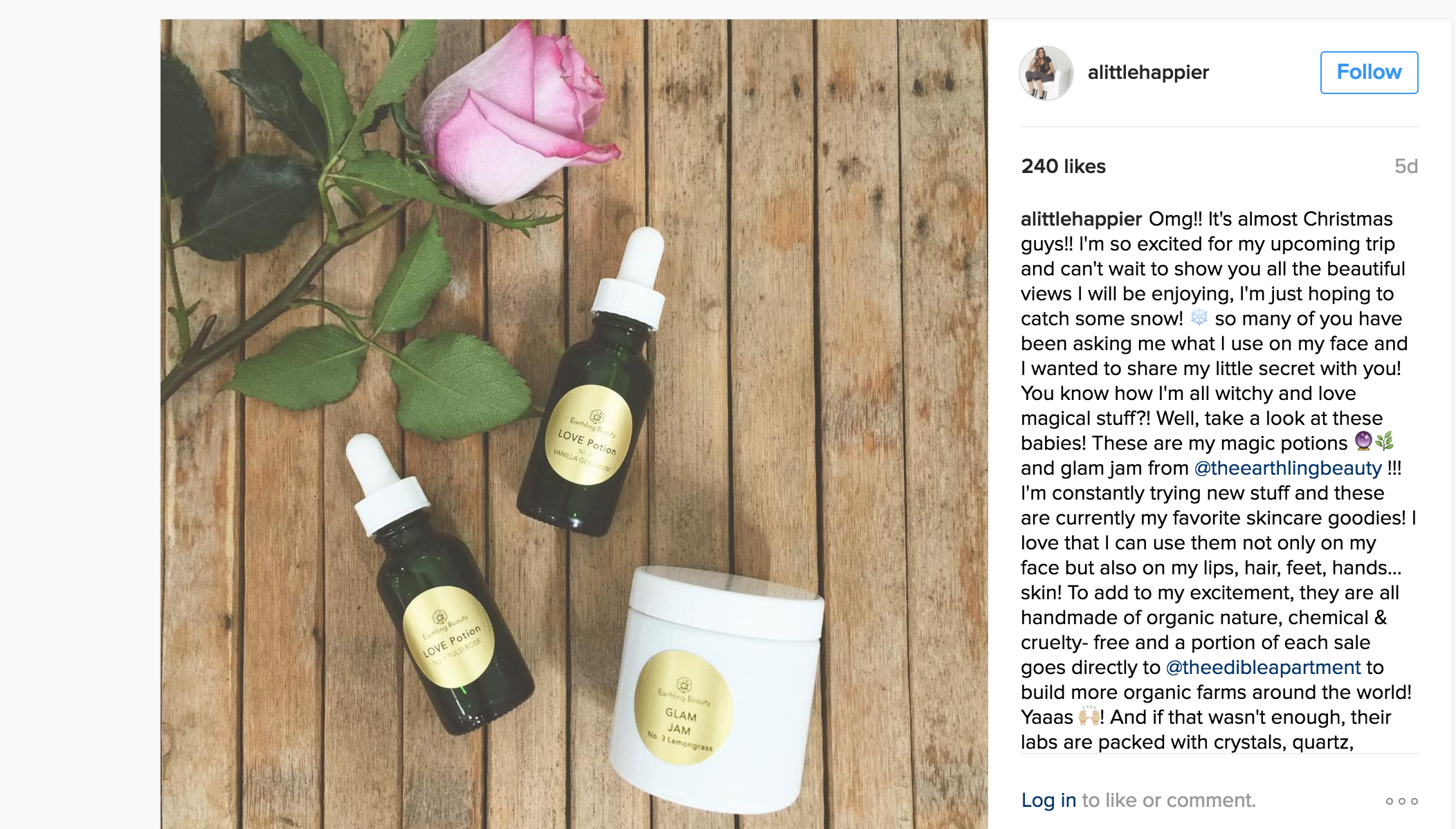The image size is (1456, 829).
Task: Click the crystal ball emoji in caption
Action: pos(1363,441)
